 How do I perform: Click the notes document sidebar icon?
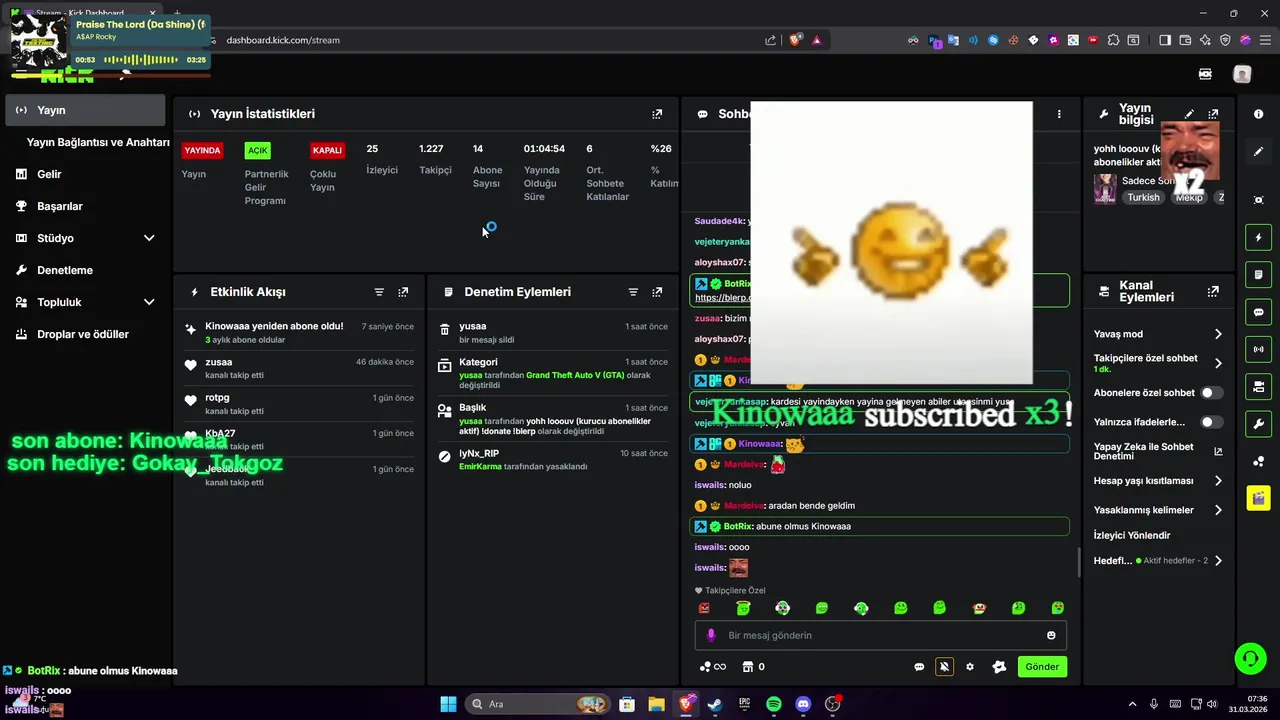[1258, 275]
